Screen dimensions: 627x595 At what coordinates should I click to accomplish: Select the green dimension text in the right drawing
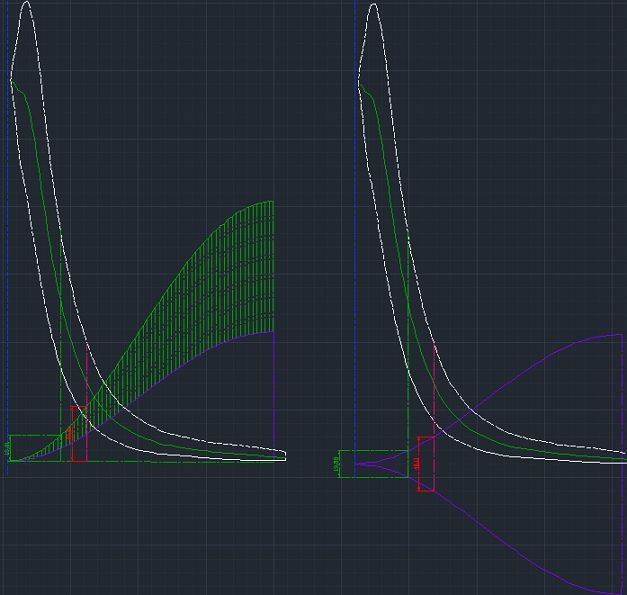336,464
